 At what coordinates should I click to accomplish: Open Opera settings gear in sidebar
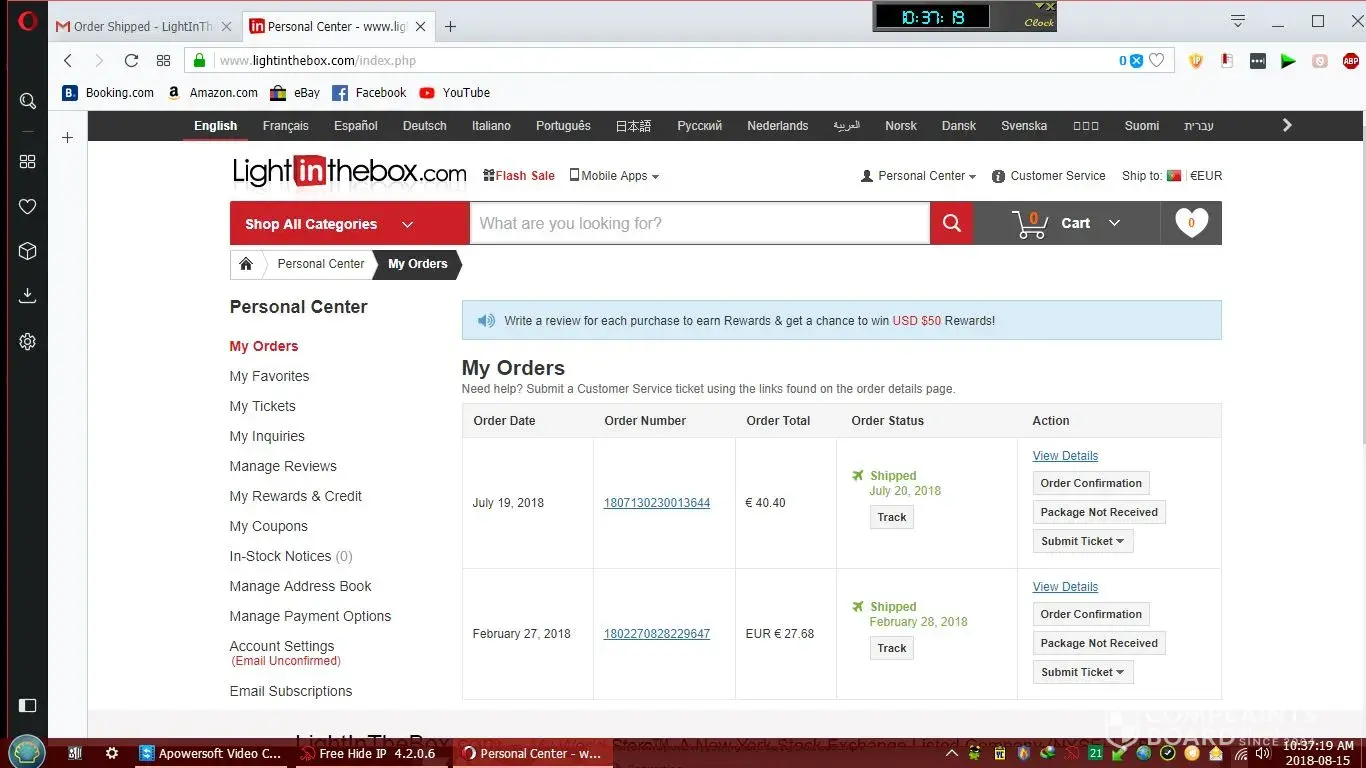pos(27,341)
